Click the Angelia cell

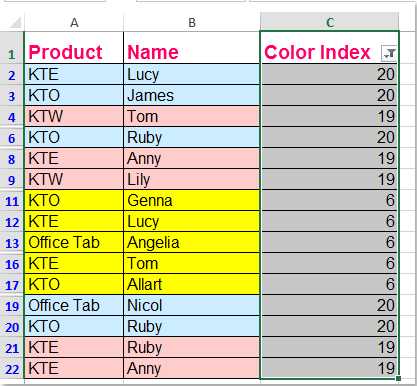192,242
